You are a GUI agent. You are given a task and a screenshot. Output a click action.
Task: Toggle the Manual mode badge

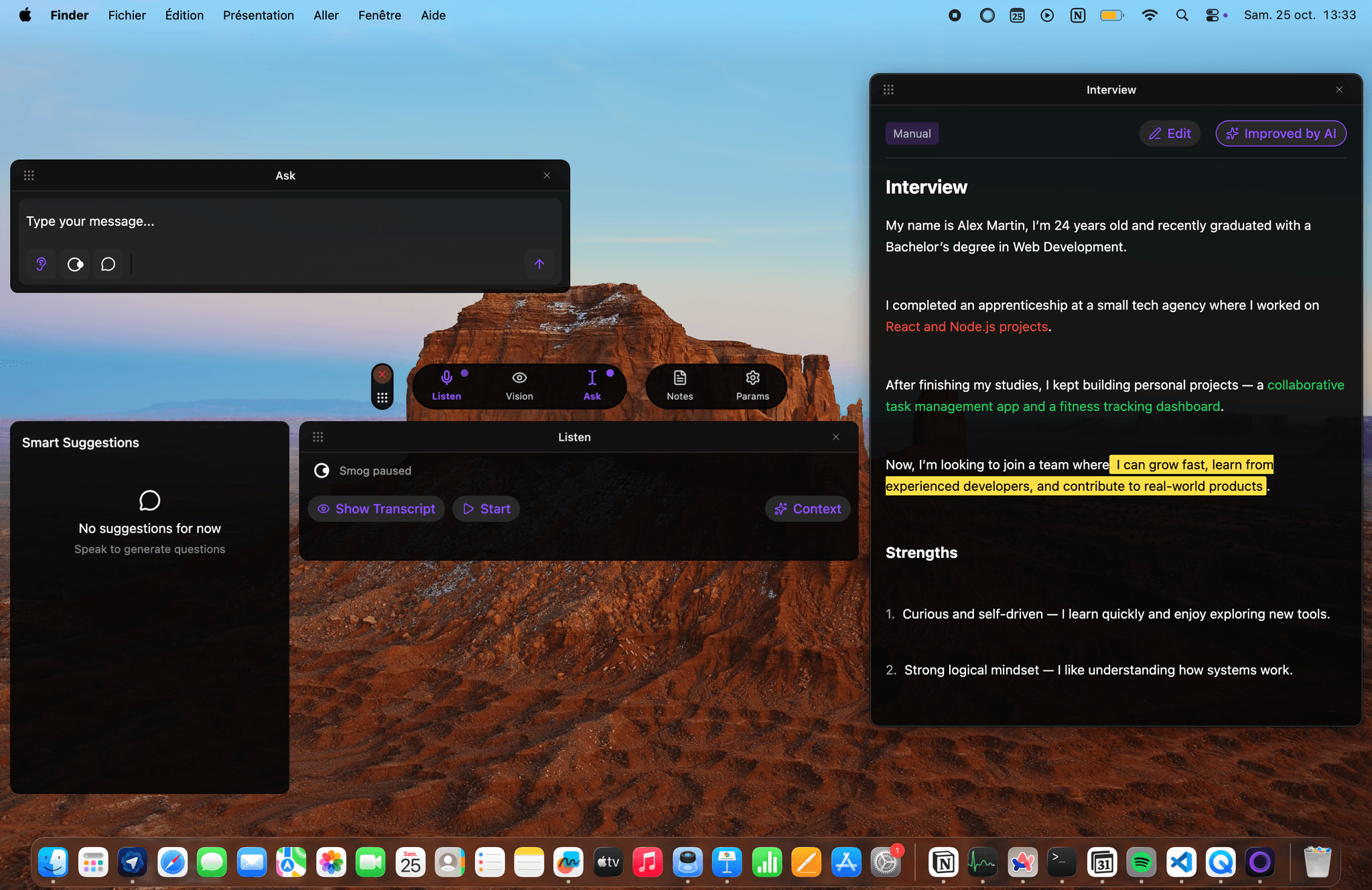(912, 133)
